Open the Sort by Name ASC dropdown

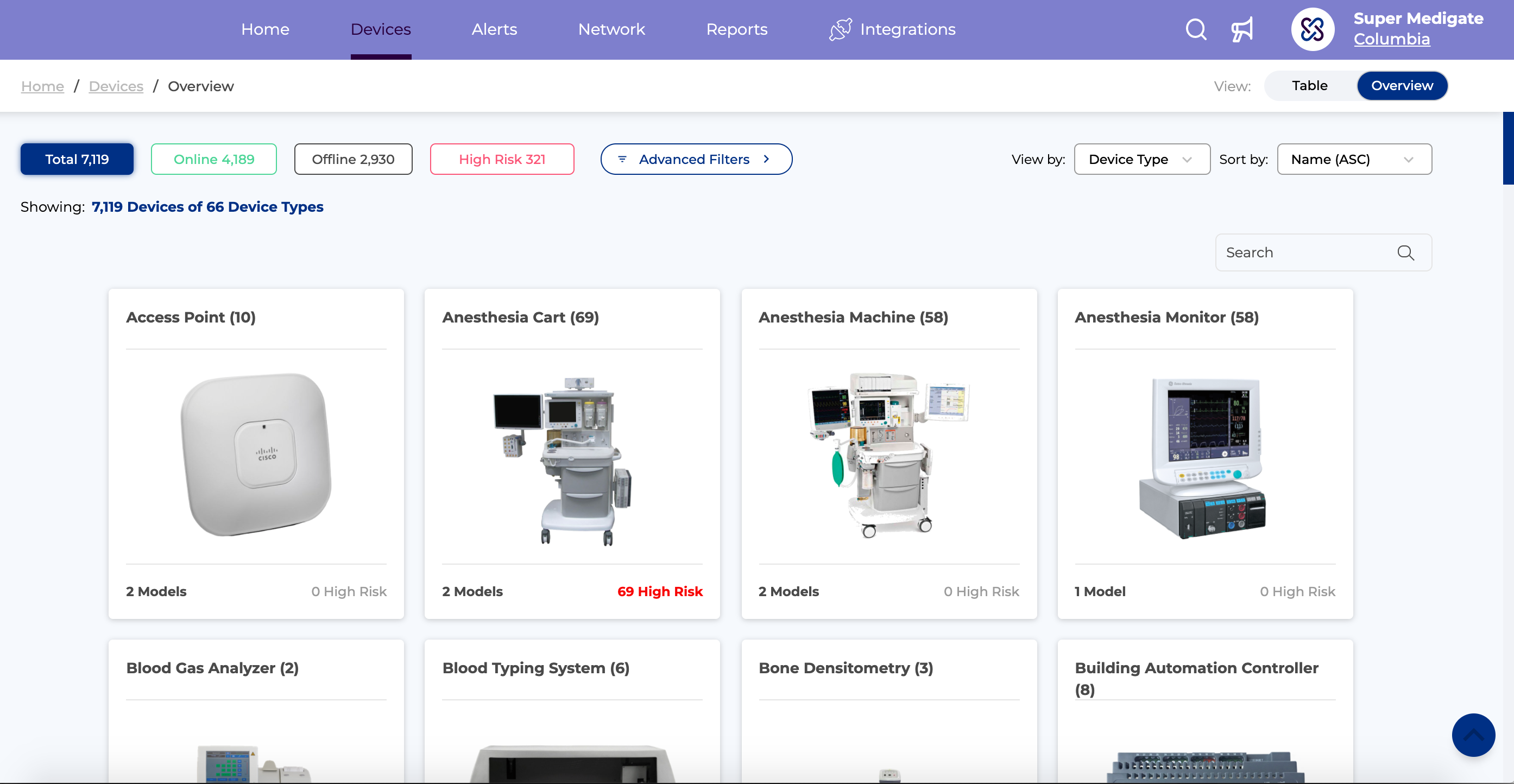click(x=1350, y=158)
